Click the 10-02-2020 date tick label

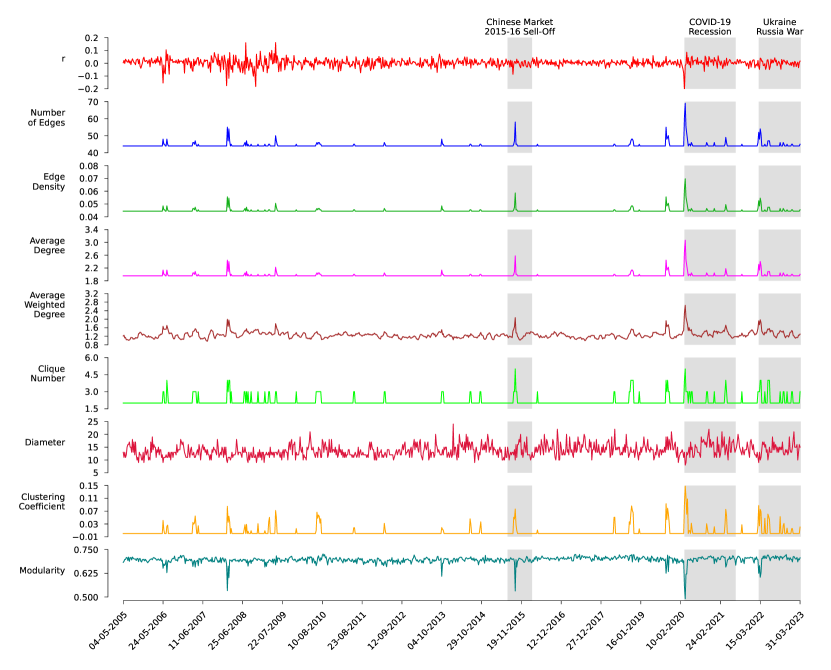point(665,630)
